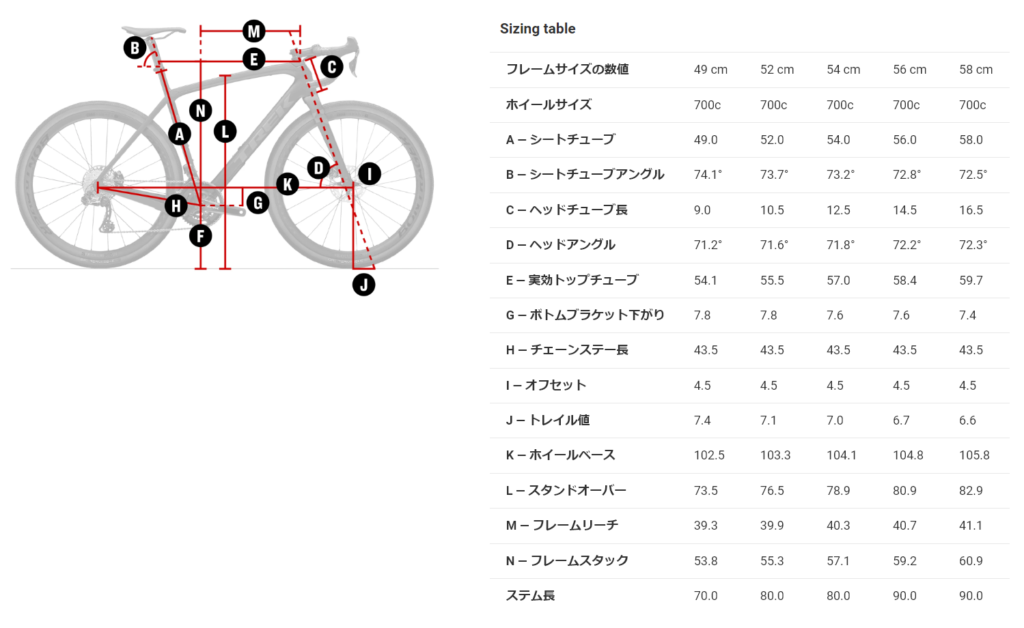Click the フレームサイズの数値 row label
The width and height of the screenshot is (1024, 628).
pos(567,70)
